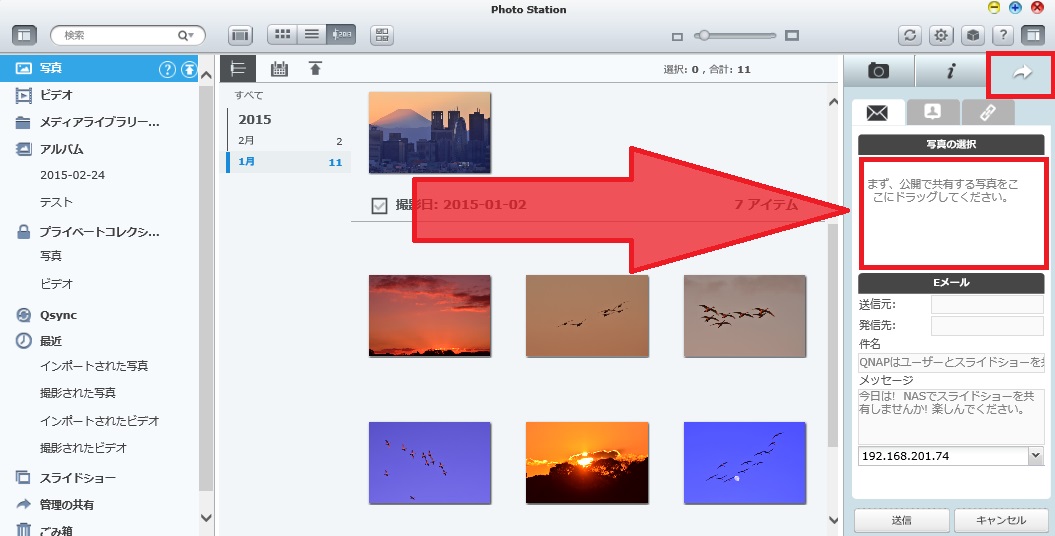Open the share arrow panel tab
Image resolution: width=1055 pixels, height=536 pixels.
pos(1021,72)
